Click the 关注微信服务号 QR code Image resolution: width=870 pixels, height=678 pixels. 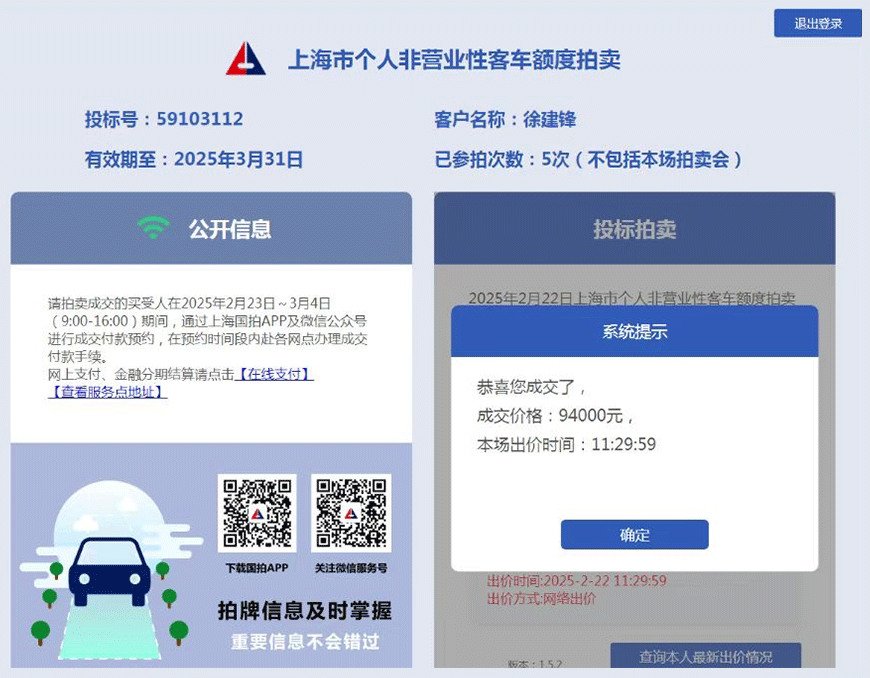(x=351, y=513)
